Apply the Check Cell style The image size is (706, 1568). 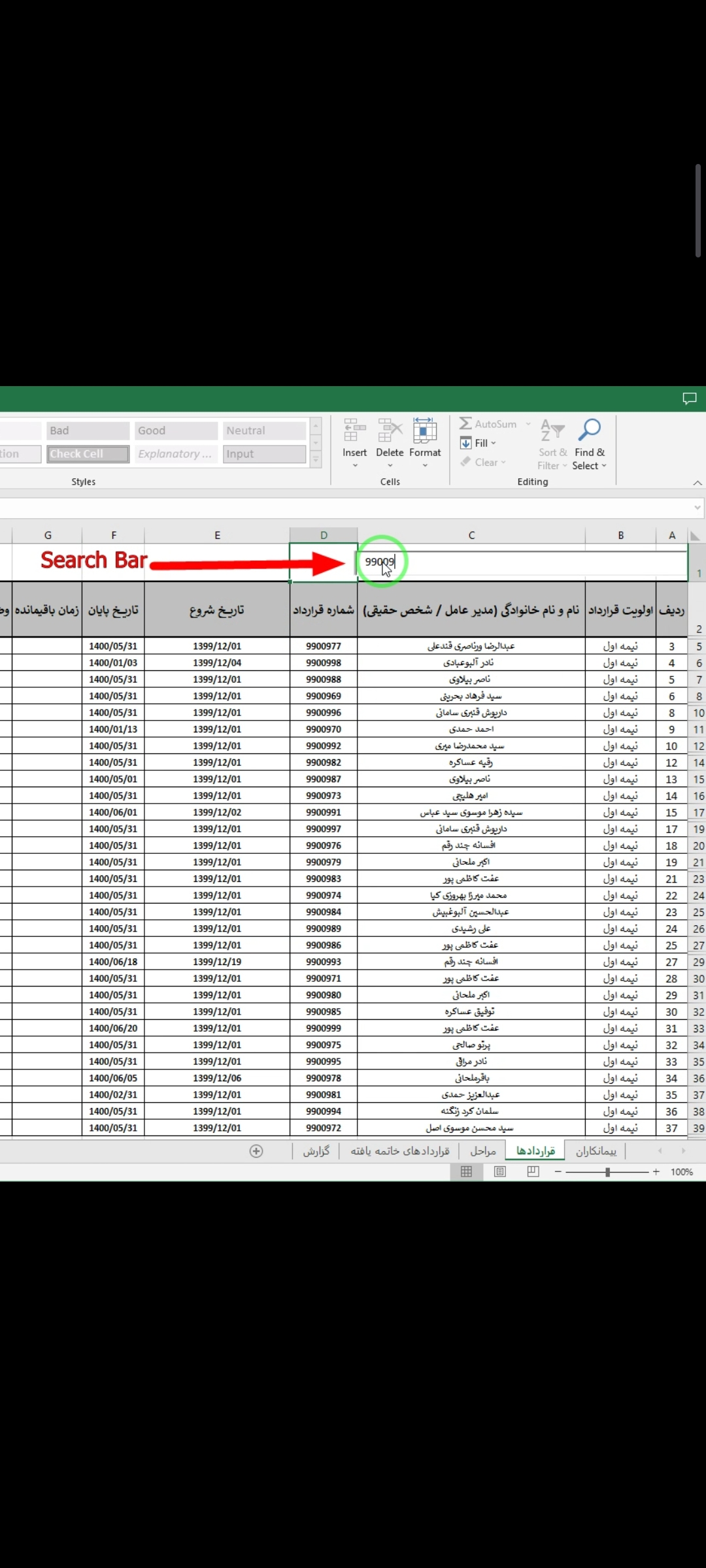click(x=88, y=454)
